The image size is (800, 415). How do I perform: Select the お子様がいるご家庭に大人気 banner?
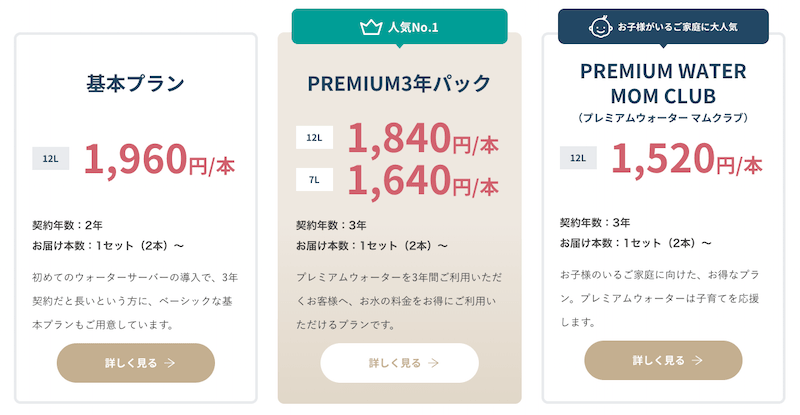pos(663,27)
